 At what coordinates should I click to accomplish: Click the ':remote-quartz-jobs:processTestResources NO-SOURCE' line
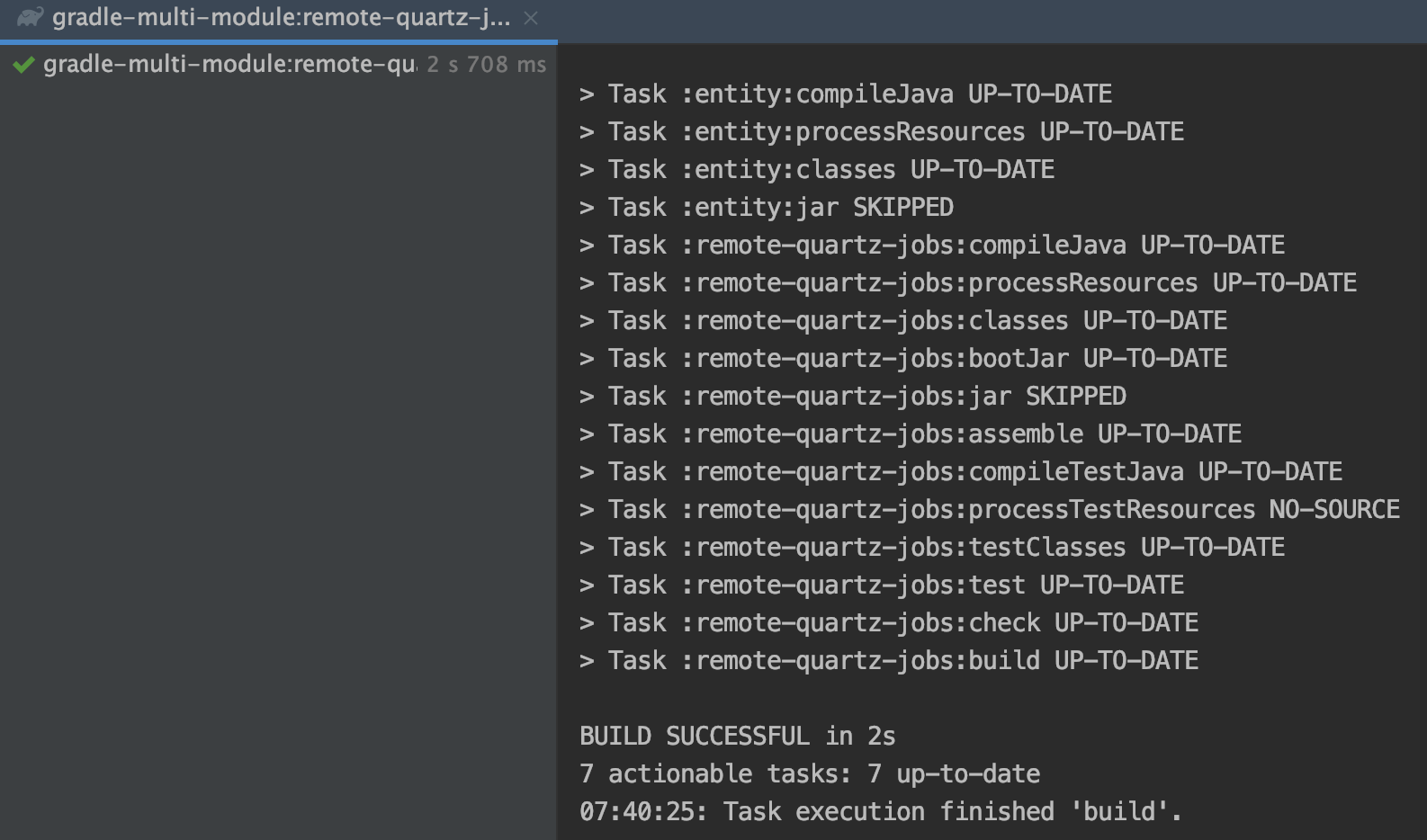coord(990,509)
